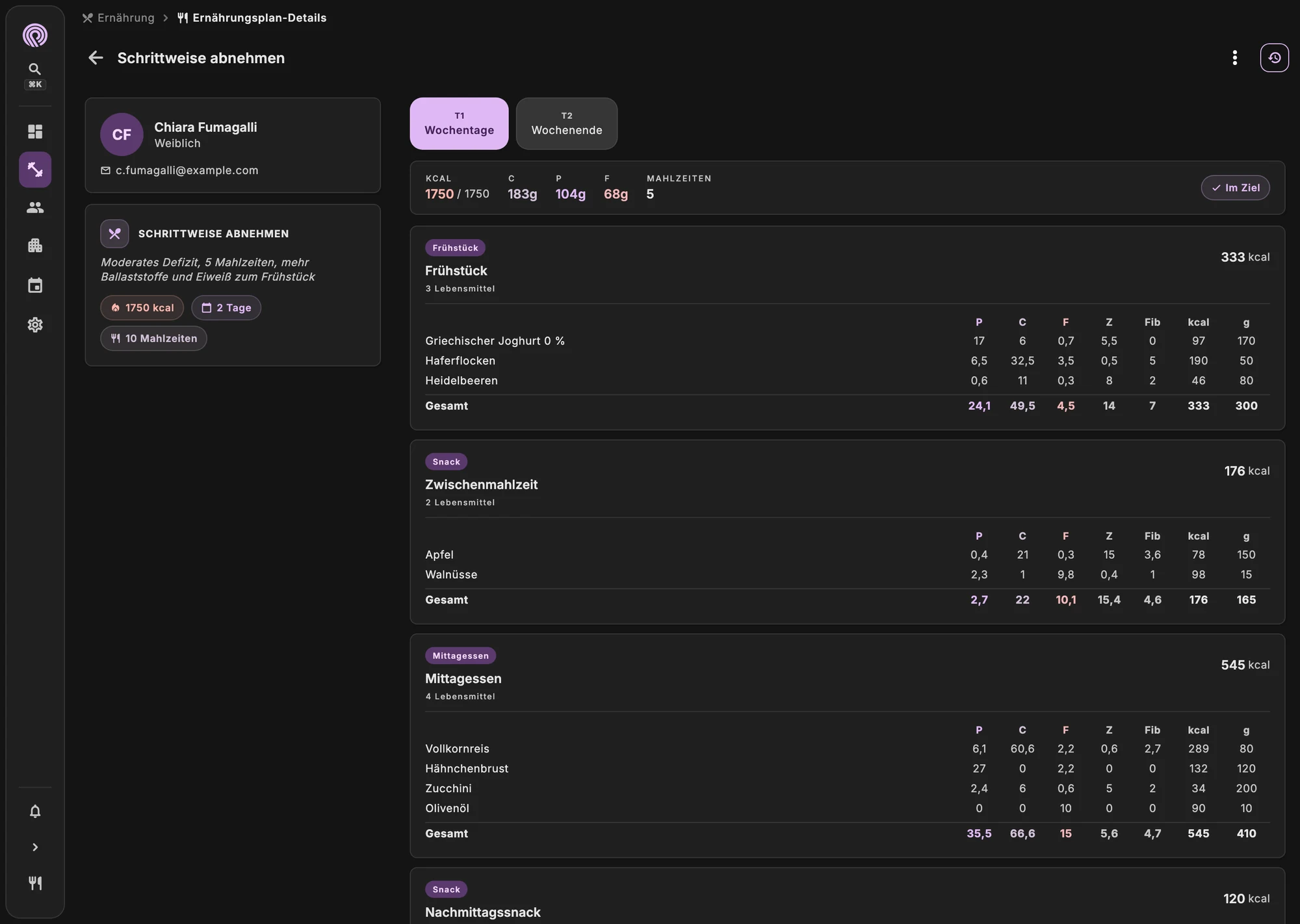Click the Apfel food row
1300x924 pixels.
point(848,555)
